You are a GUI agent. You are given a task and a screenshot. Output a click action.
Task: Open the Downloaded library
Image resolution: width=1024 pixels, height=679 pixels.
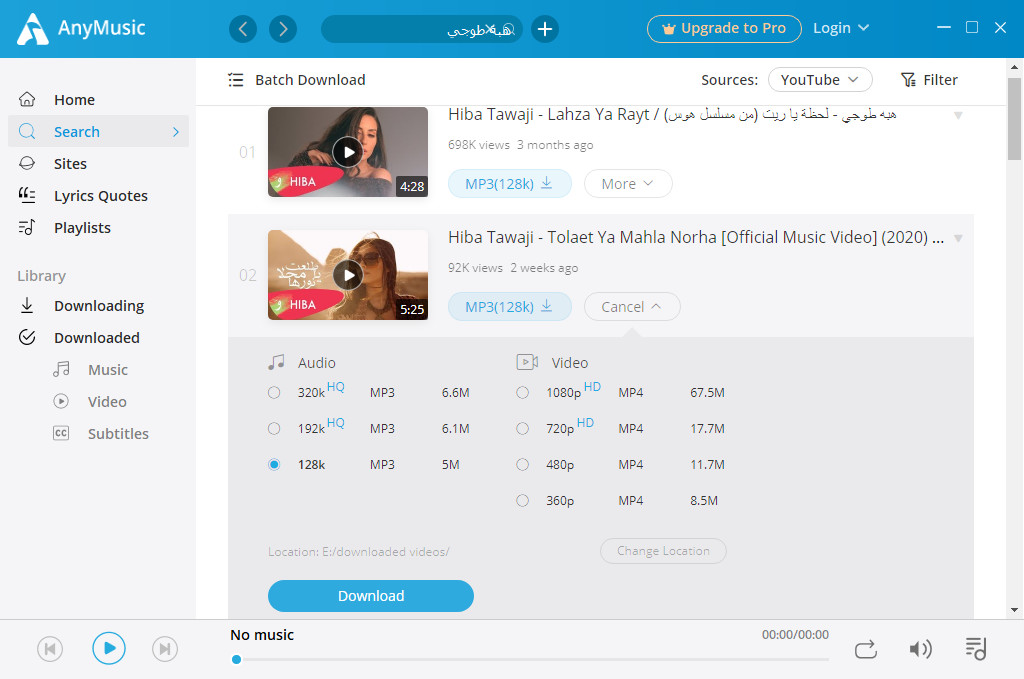point(98,337)
